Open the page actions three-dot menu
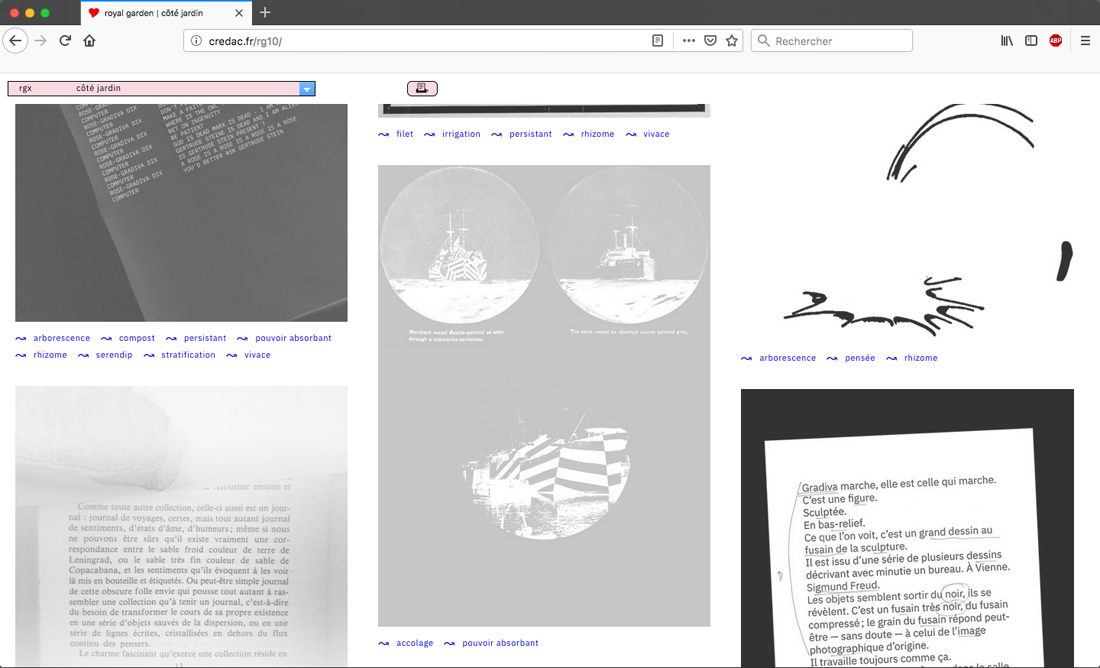Image resolution: width=1100 pixels, height=668 pixels. click(688, 41)
